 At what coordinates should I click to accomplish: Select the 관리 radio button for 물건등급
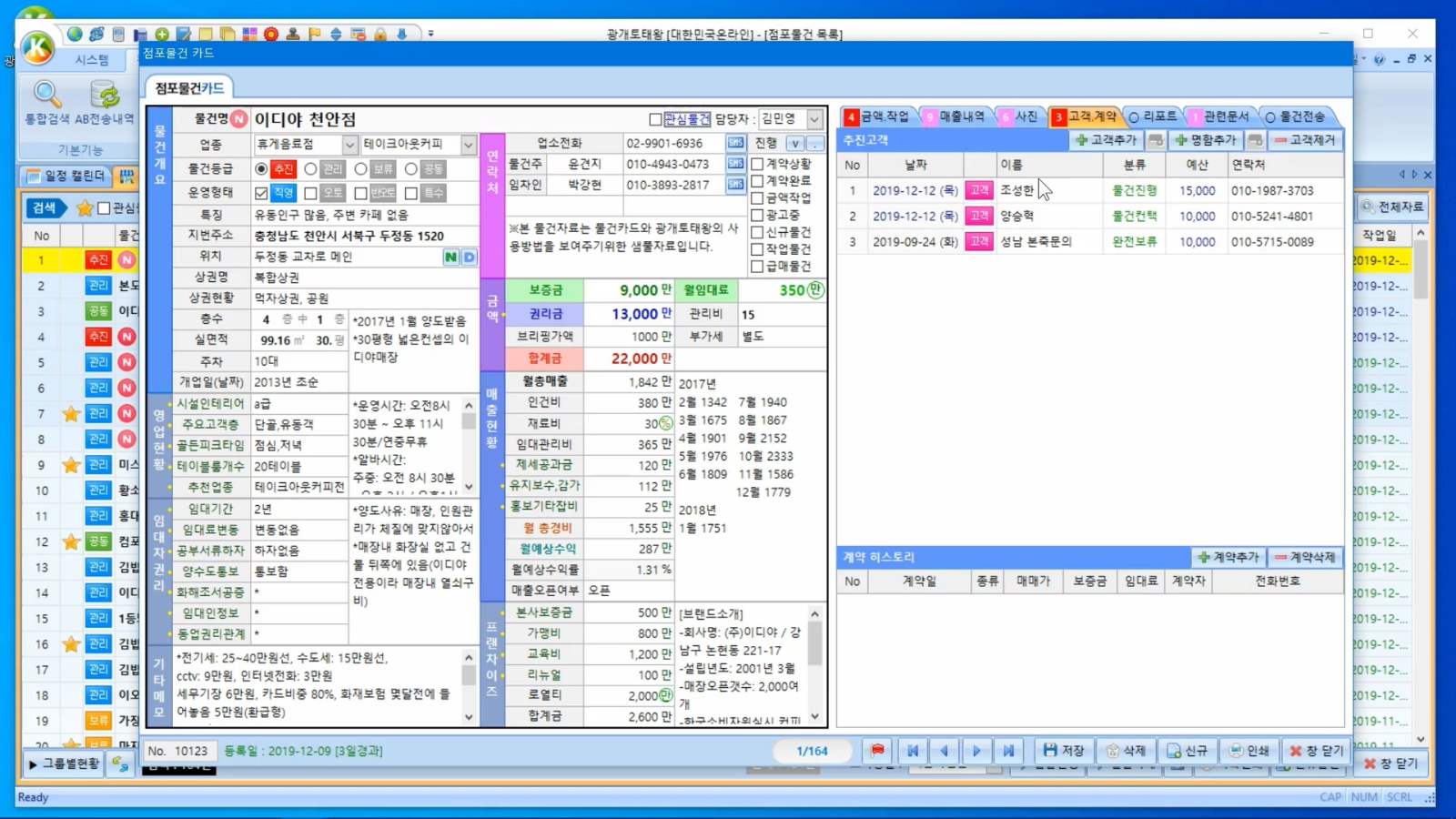[x=311, y=169]
